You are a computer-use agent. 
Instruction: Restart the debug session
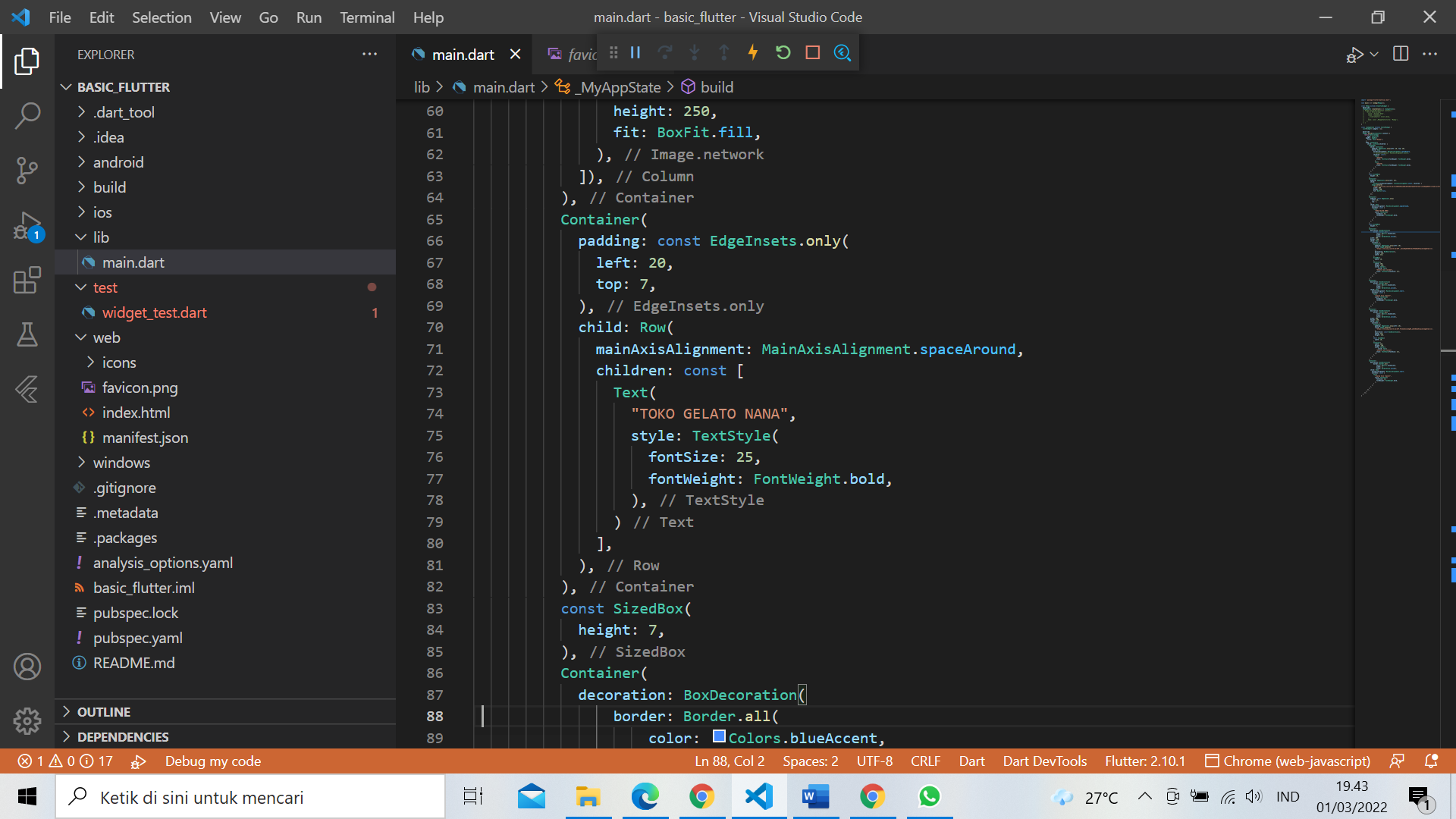[783, 52]
